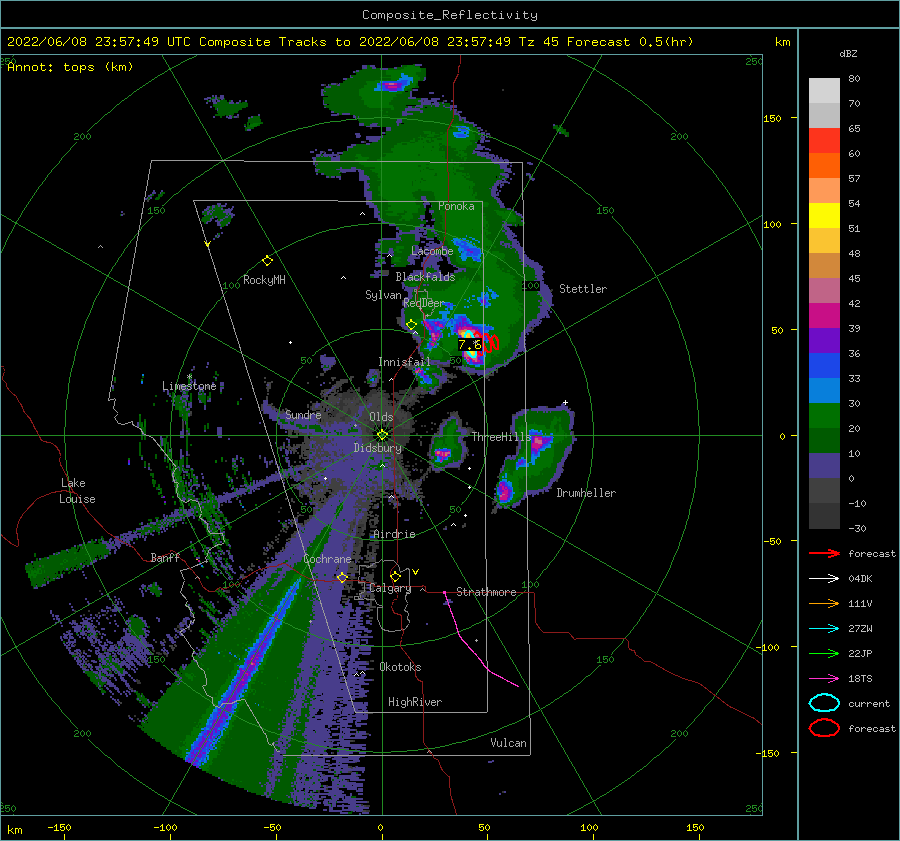Image resolution: width=900 pixels, height=841 pixels.
Task: Click the dBZ scale heading
Action: (848, 54)
